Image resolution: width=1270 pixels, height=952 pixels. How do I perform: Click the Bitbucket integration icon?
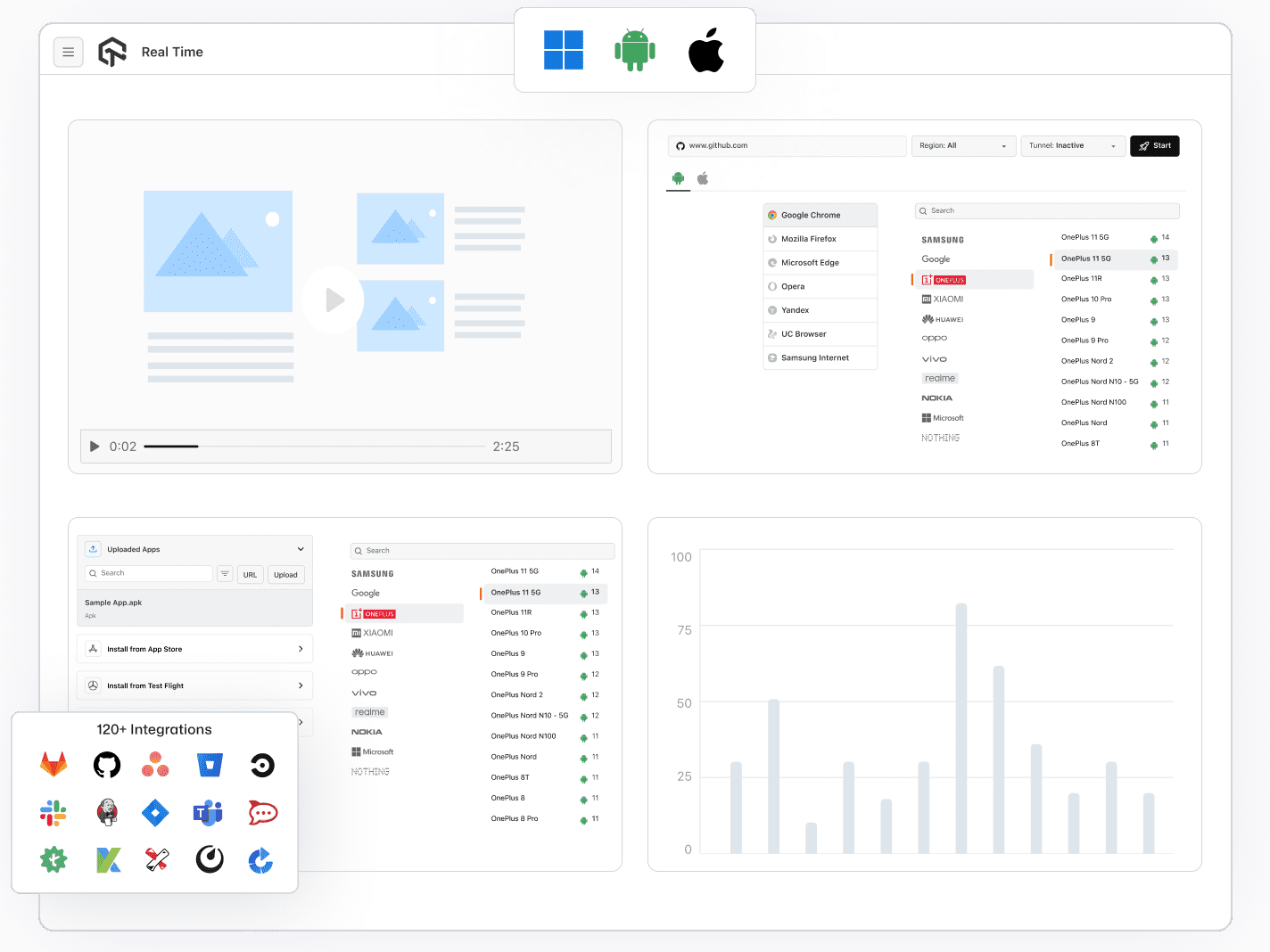pyautogui.click(x=210, y=765)
